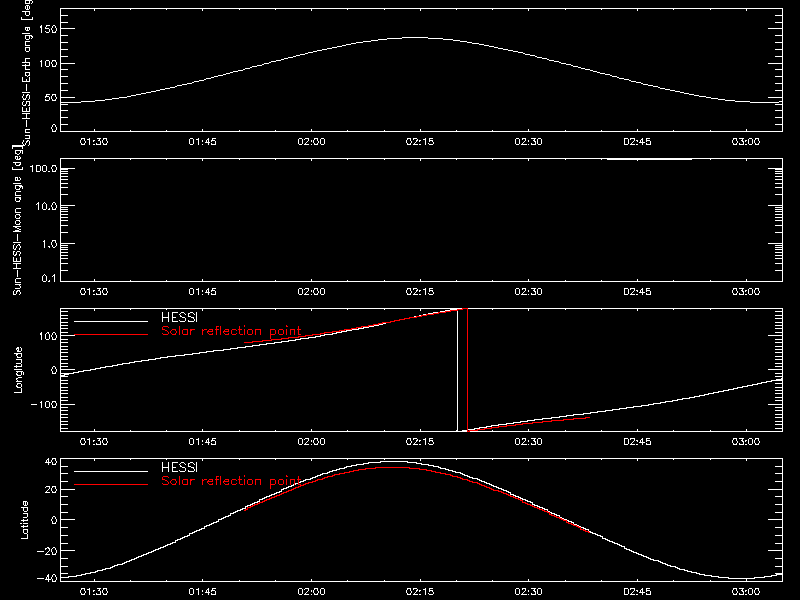The height and width of the screenshot is (600, 800).
Task: Select 03:00 time label below Earth angle plot
Action: pyautogui.click(x=746, y=142)
